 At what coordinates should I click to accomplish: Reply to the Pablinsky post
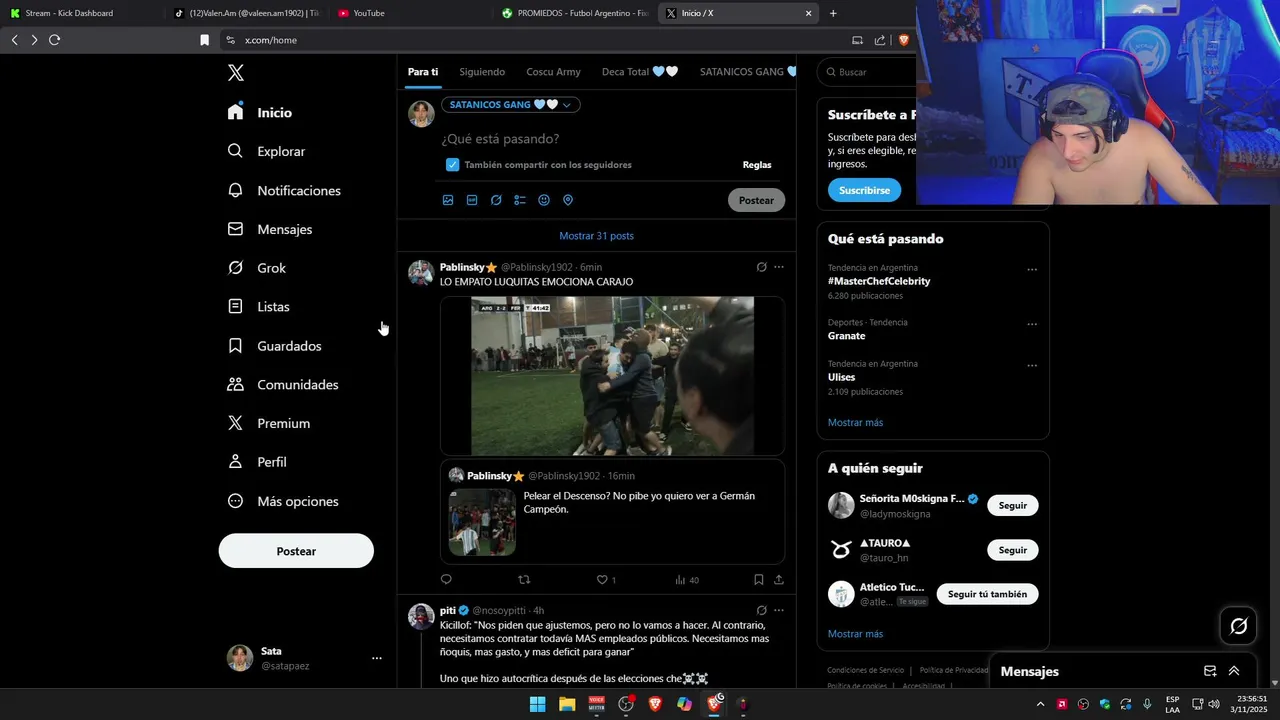pos(446,579)
